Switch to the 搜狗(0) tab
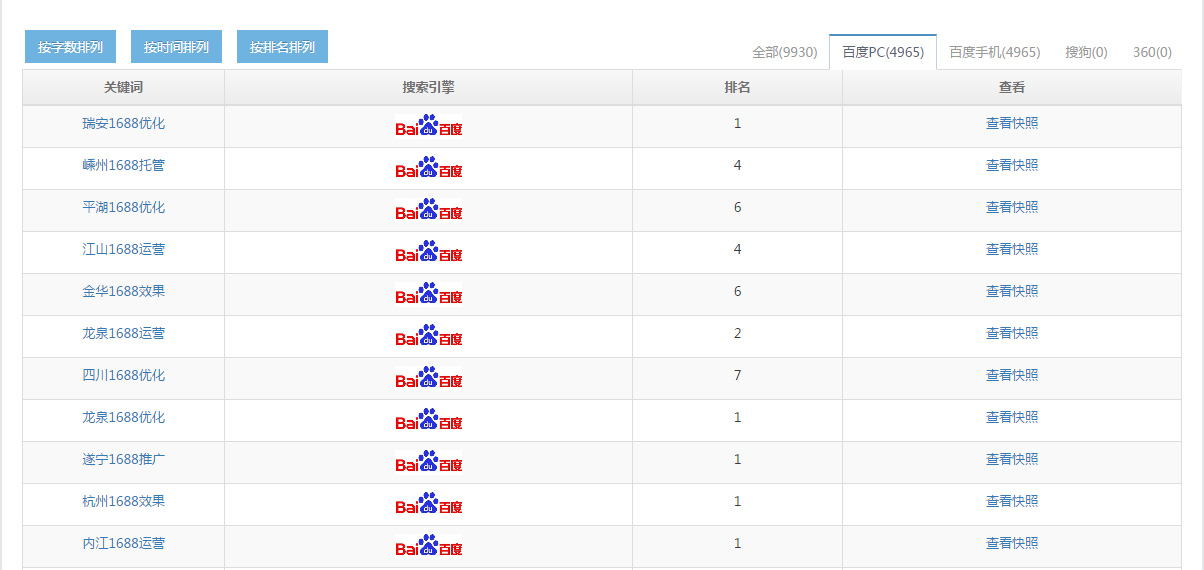1204x570 pixels. click(x=1086, y=52)
